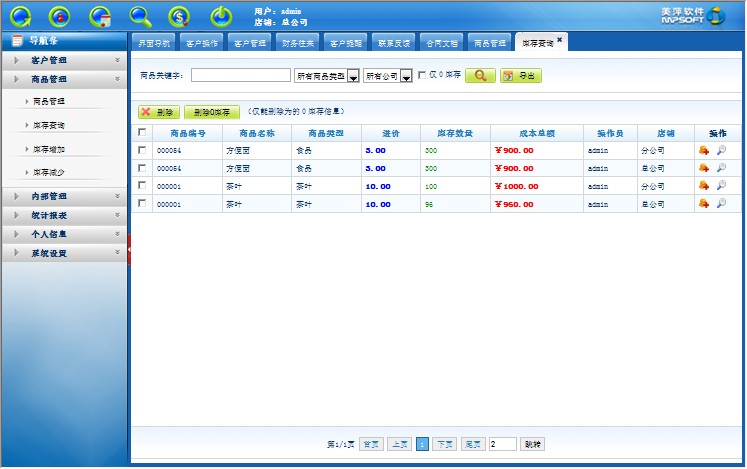Open 库存增加 in the sidebar menu
Viewport: 747px width, 469px height.
pyautogui.click(x=49, y=149)
